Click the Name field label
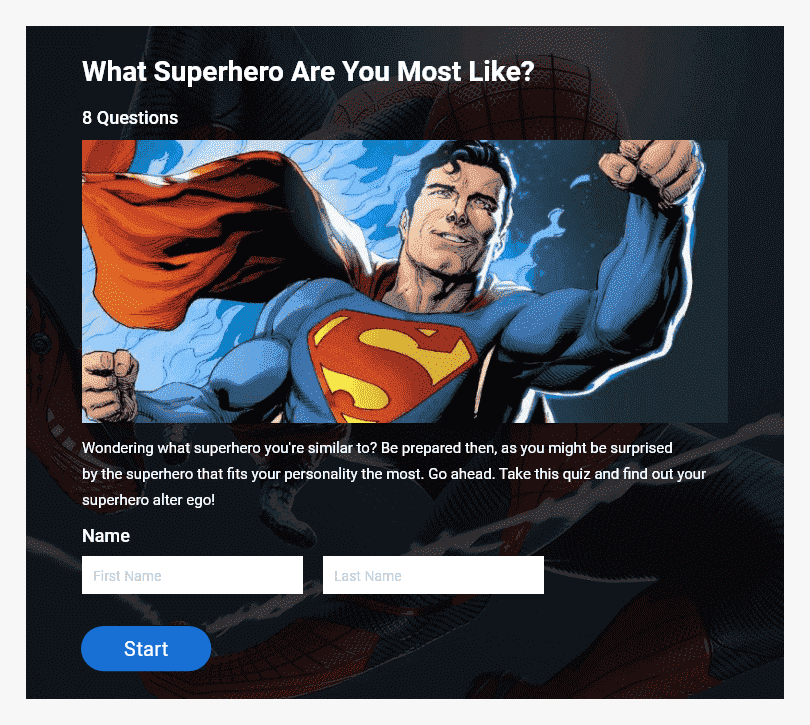This screenshot has height=725, width=810. point(105,536)
